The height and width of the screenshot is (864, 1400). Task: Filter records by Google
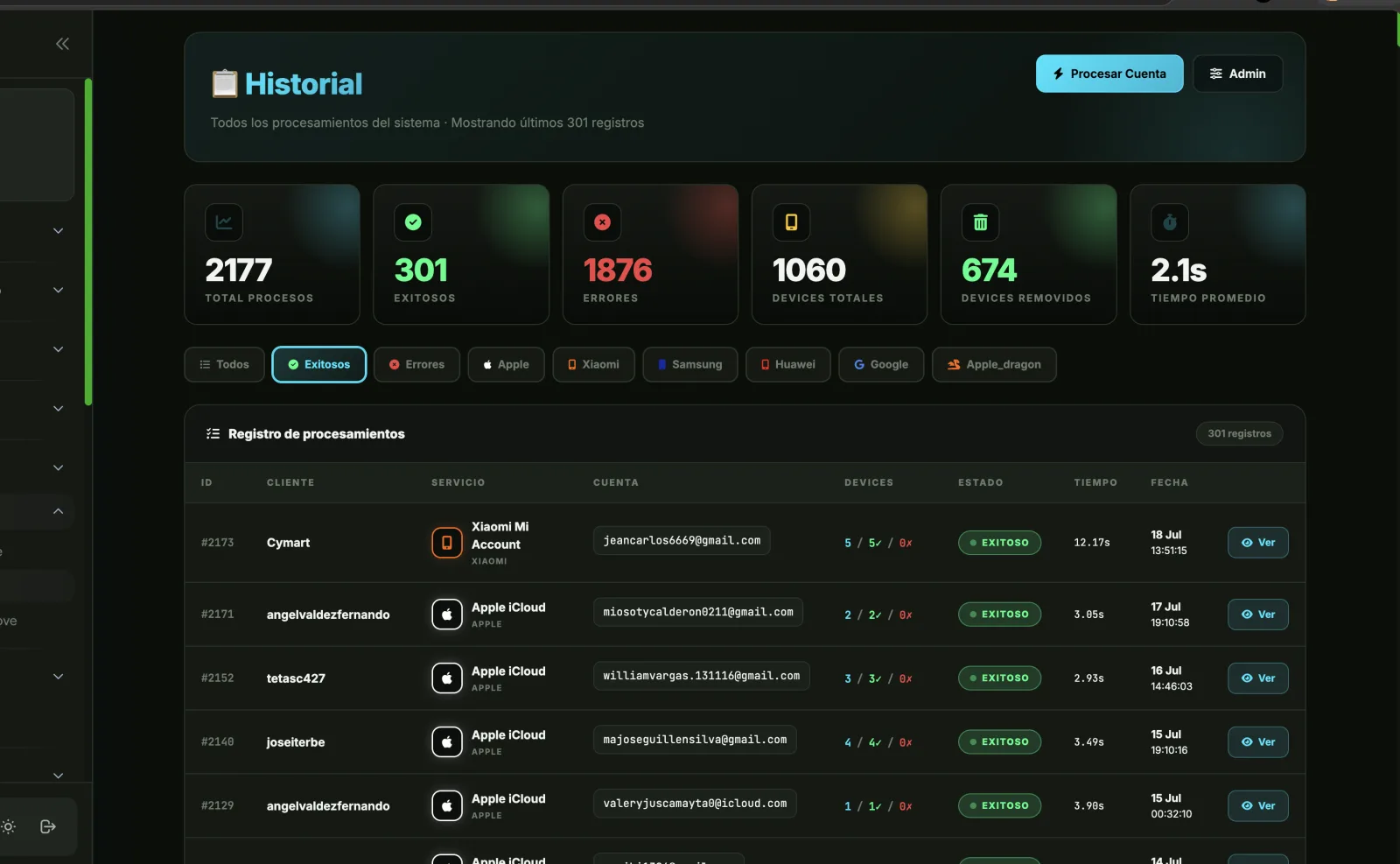click(881, 365)
